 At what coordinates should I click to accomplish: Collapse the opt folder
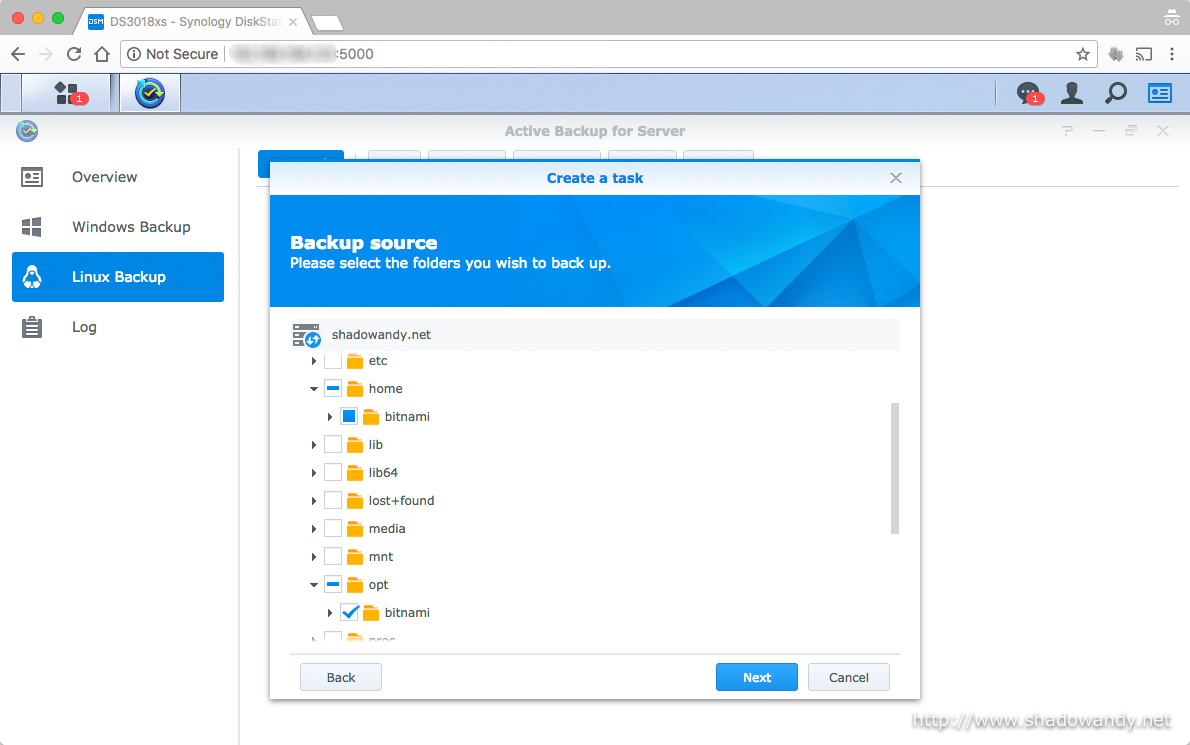pos(313,585)
